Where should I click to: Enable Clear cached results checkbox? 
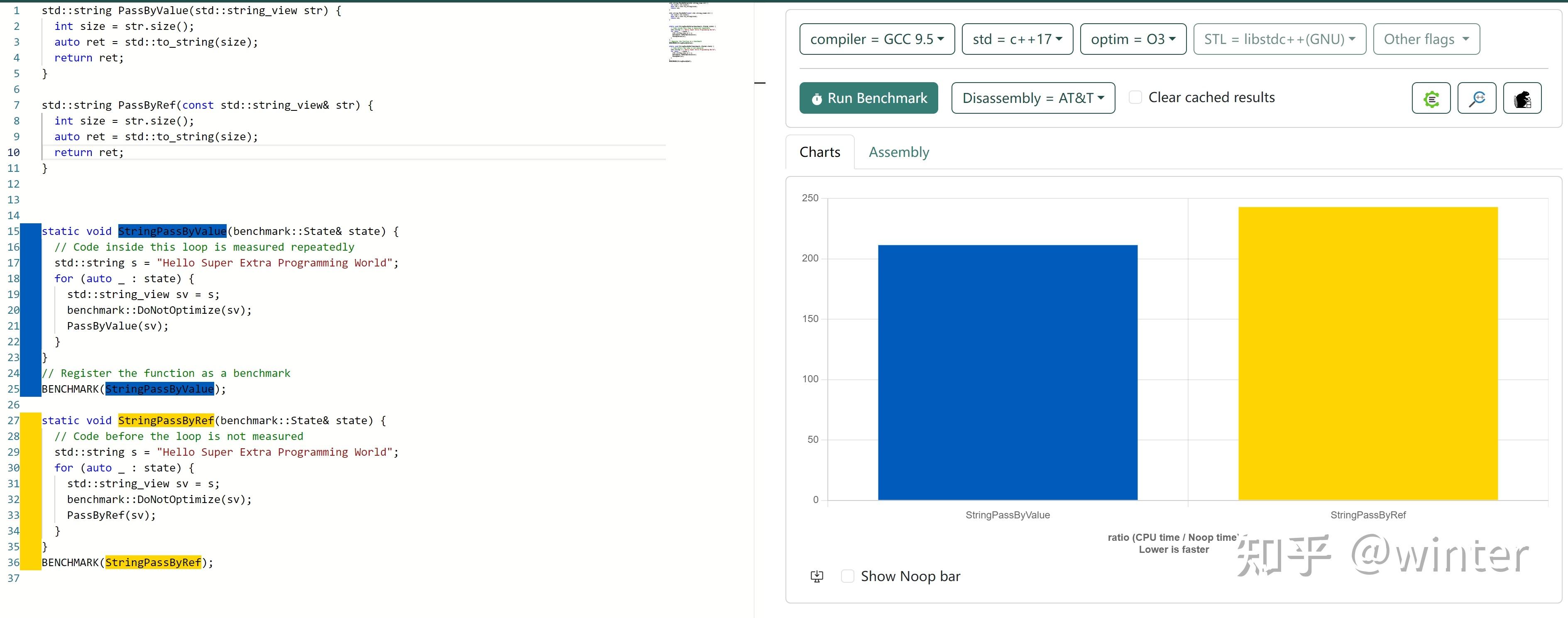1135,97
